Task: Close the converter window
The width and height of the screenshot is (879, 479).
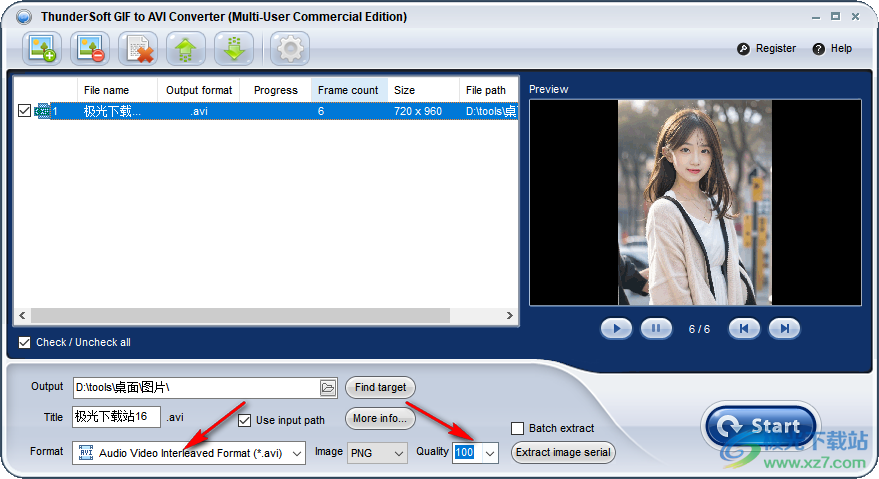Action: click(855, 17)
